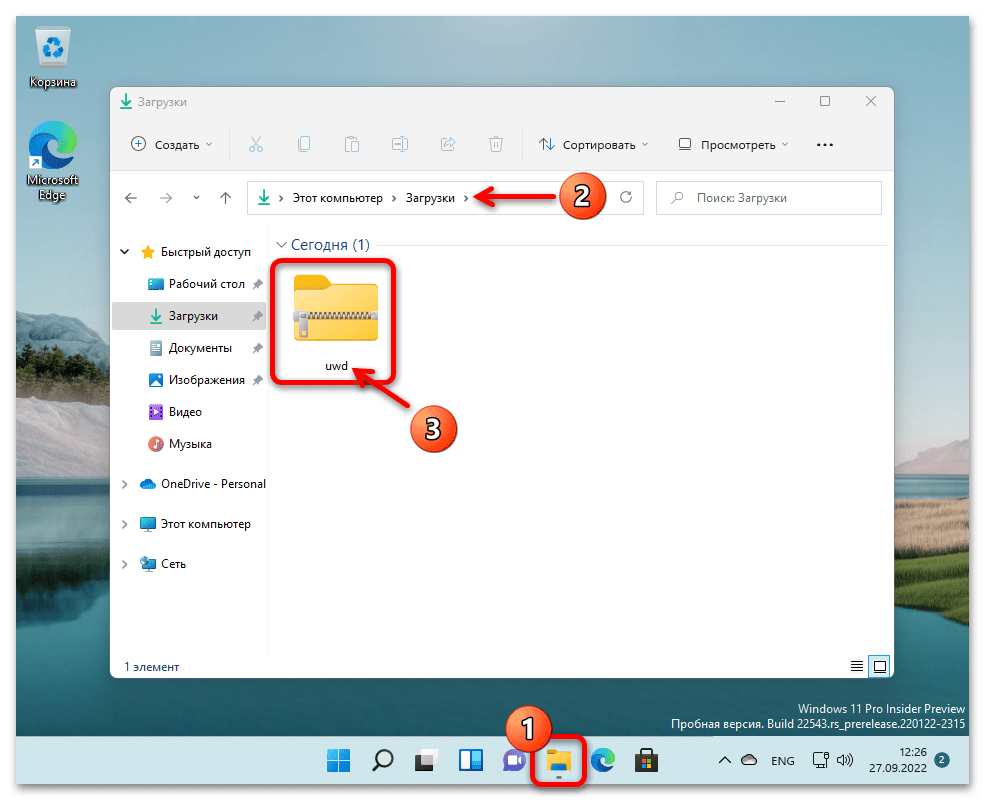This screenshot has width=985, height=800.
Task: Switch ENG input language
Action: point(783,762)
